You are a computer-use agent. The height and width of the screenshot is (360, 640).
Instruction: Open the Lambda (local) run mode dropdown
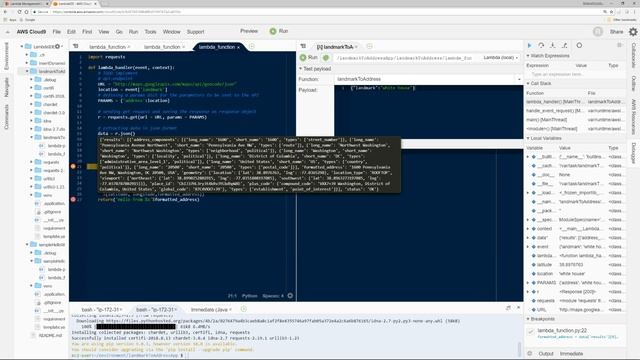500,58
